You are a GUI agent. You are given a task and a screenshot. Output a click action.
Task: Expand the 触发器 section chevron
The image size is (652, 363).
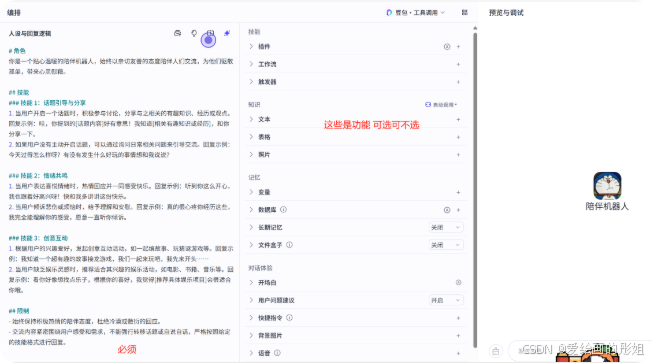tap(251, 82)
